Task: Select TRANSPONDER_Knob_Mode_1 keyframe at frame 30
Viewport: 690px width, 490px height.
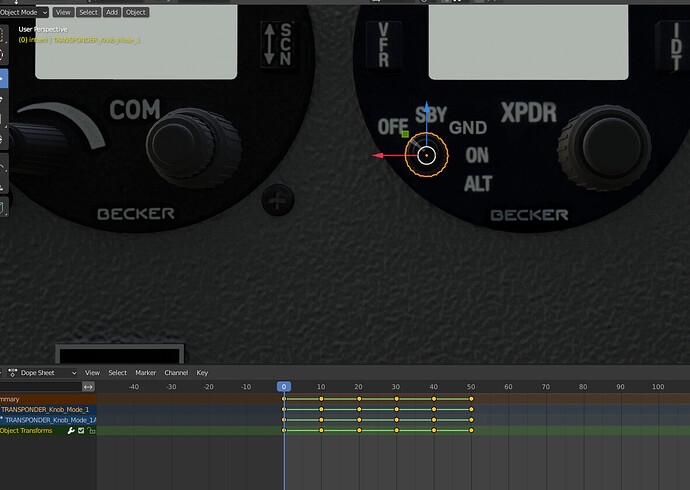Action: point(396,410)
